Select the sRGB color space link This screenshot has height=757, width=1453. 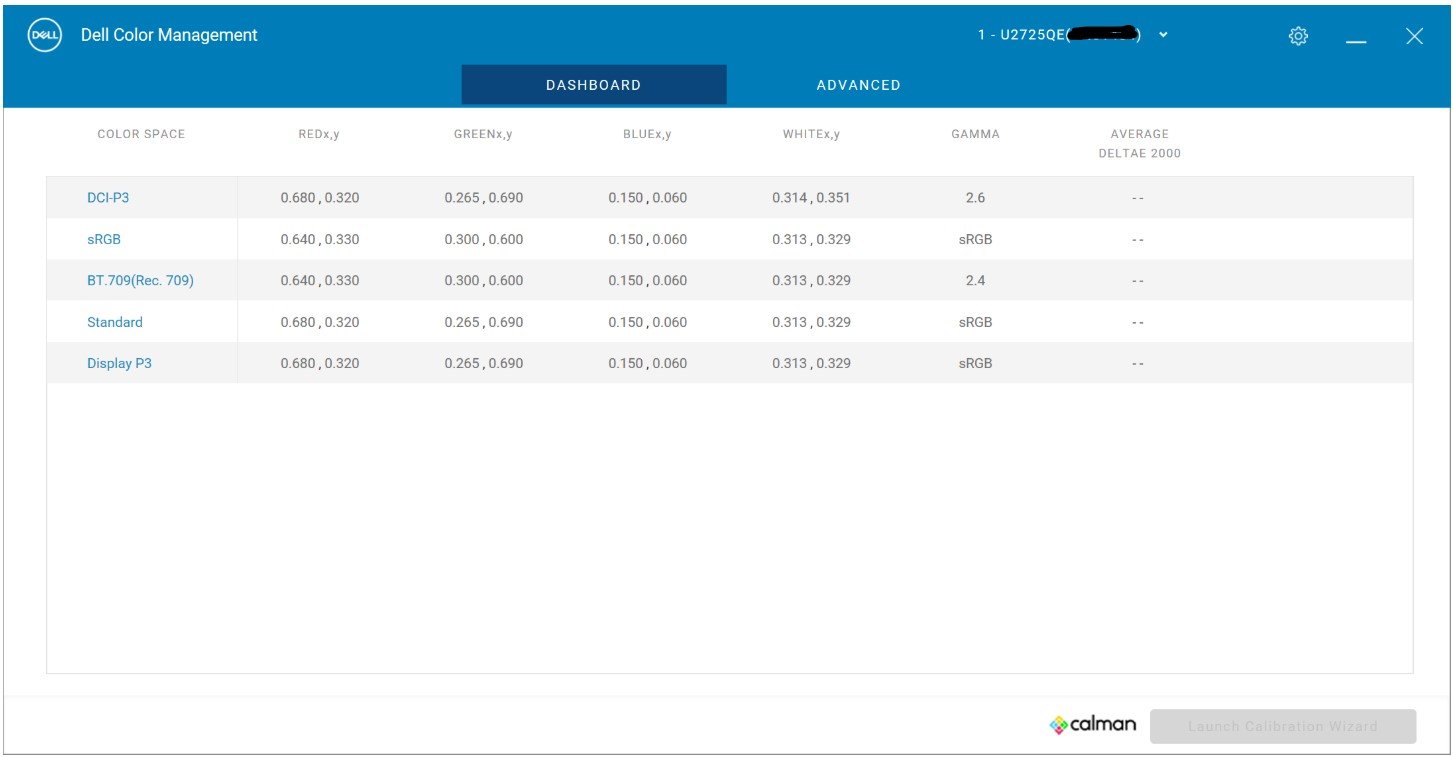(104, 240)
